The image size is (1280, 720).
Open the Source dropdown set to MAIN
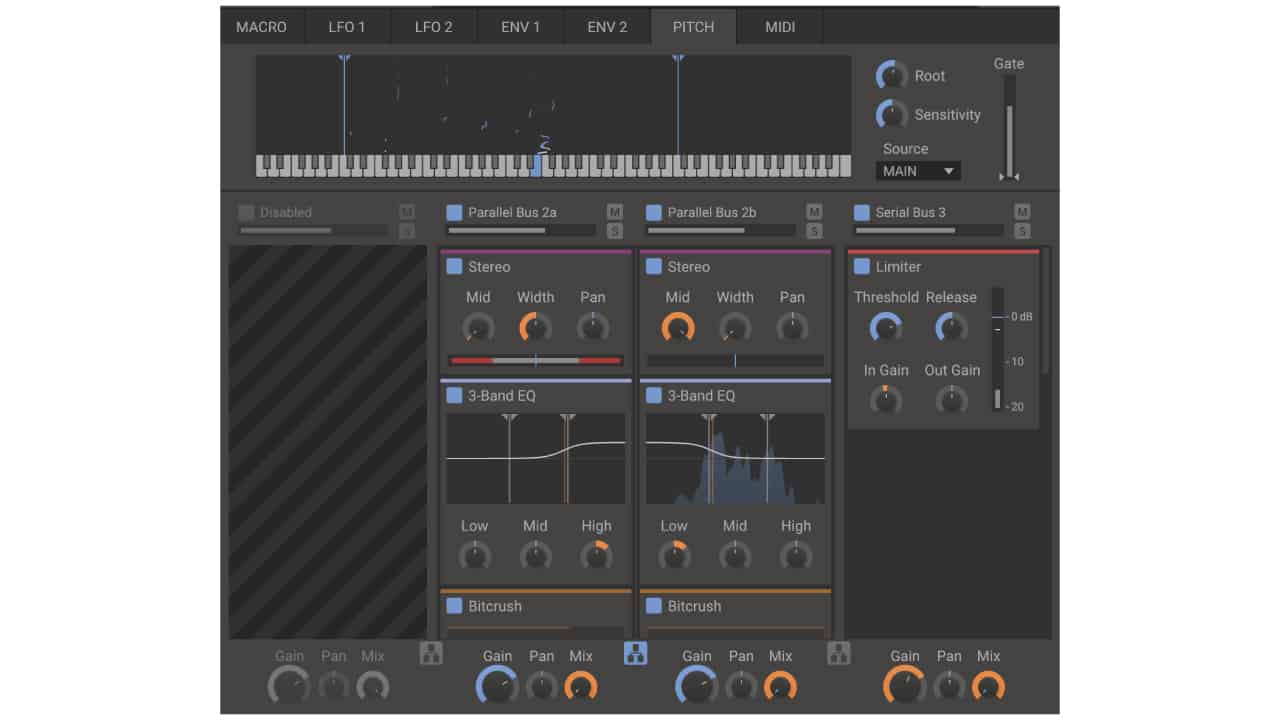pos(916,170)
